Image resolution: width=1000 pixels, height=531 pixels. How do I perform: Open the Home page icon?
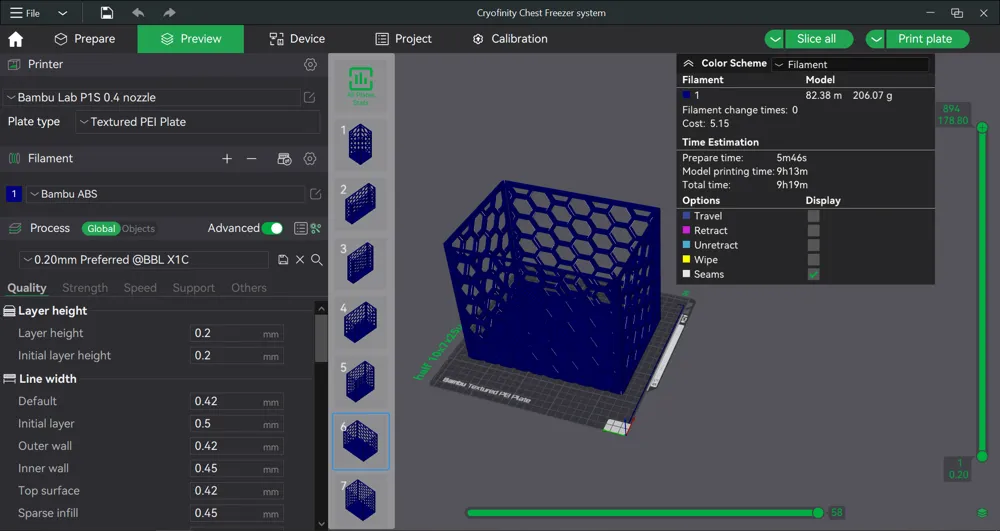pyautogui.click(x=15, y=39)
